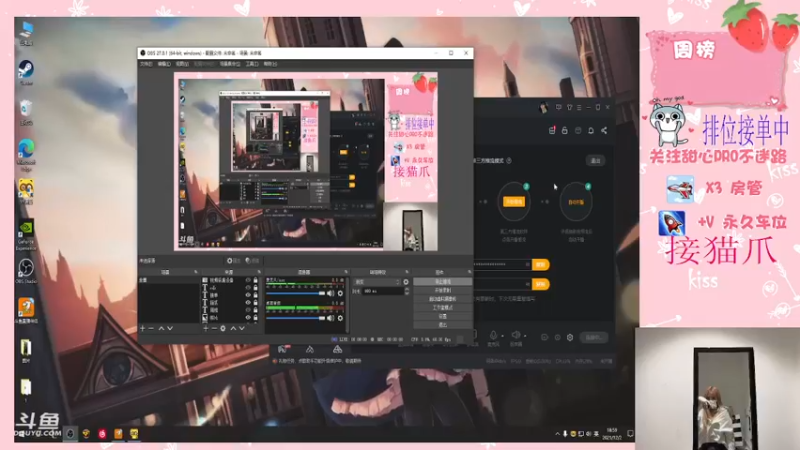Click 启动虚拟摄像机 button in OBS controls
Image resolution: width=800 pixels, height=450 pixels.
pyautogui.click(x=443, y=299)
